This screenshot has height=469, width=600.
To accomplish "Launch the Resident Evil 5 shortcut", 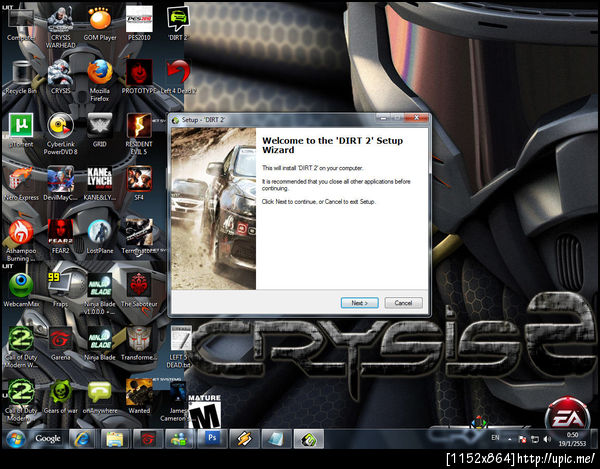I will (x=139, y=134).
